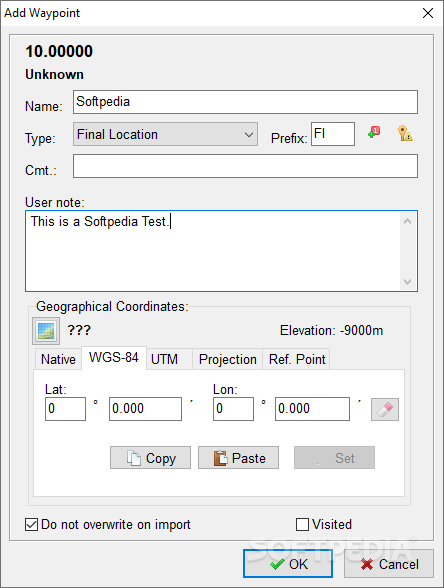
Task: Switch to the Native tab
Action: pyautogui.click(x=58, y=359)
